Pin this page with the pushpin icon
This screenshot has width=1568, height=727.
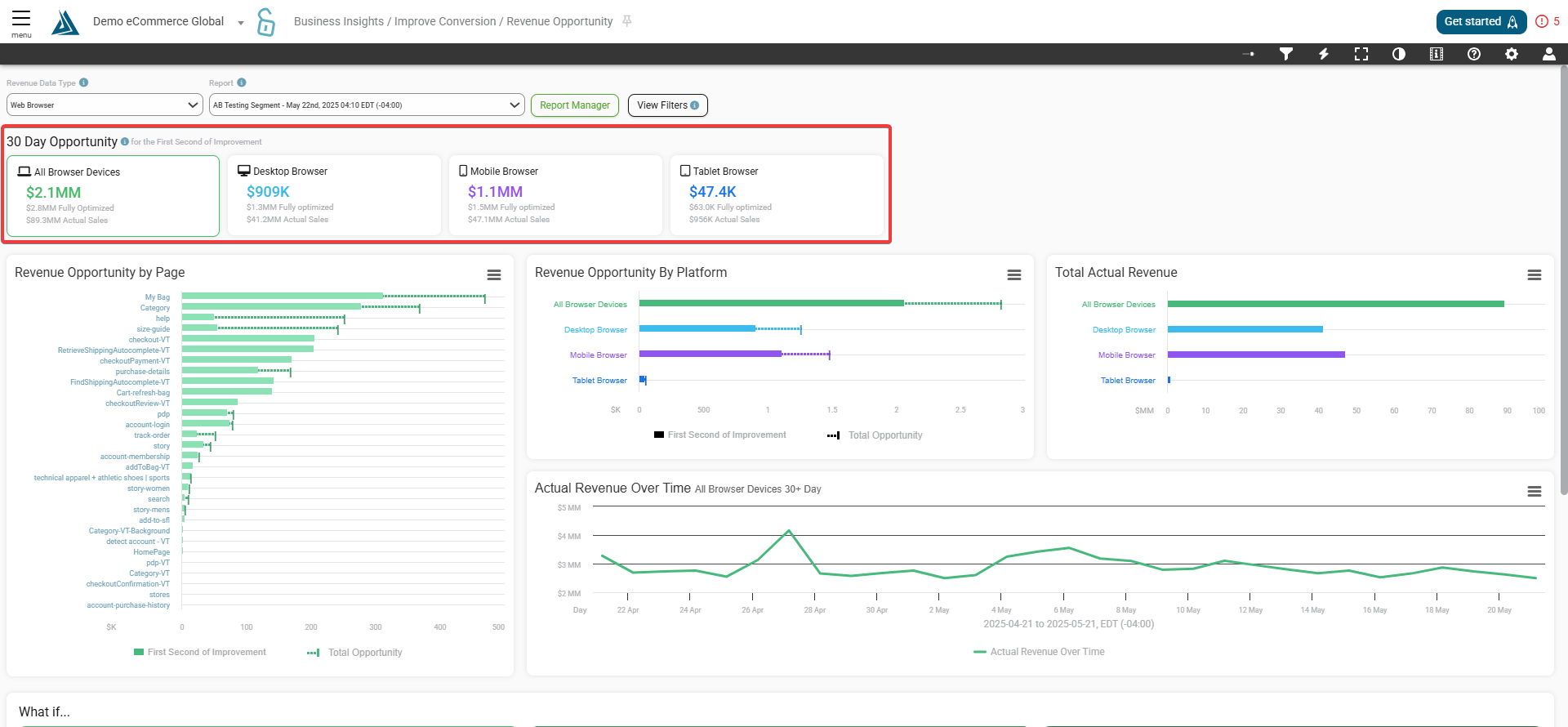[x=627, y=21]
